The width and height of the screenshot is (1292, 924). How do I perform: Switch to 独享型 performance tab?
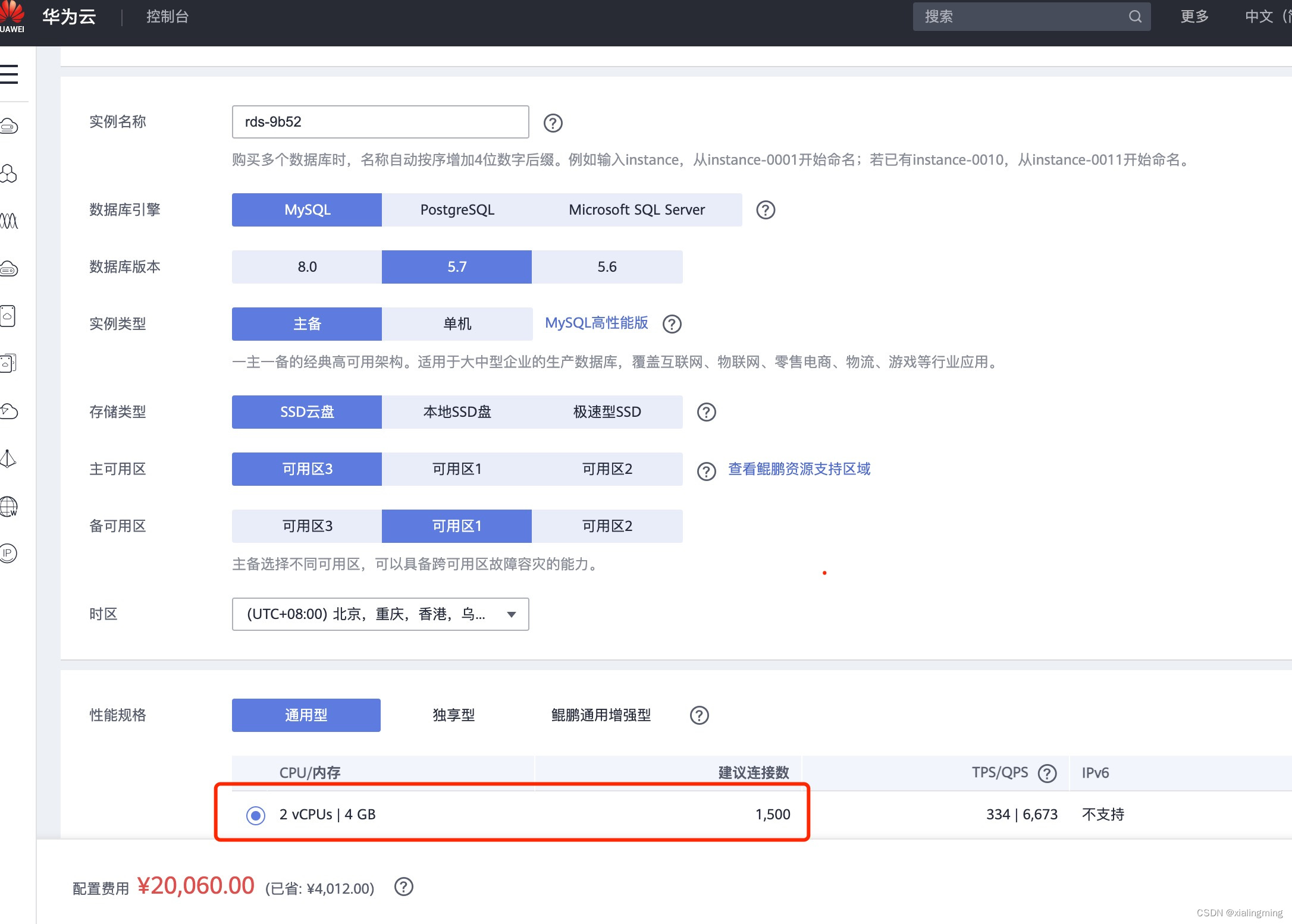coord(454,715)
